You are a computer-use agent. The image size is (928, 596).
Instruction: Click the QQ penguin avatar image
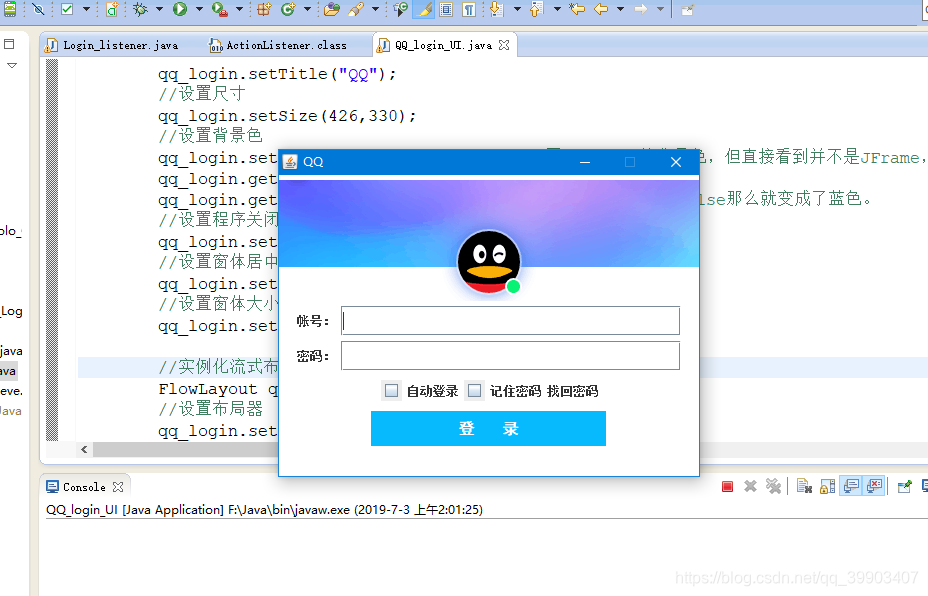(x=489, y=262)
